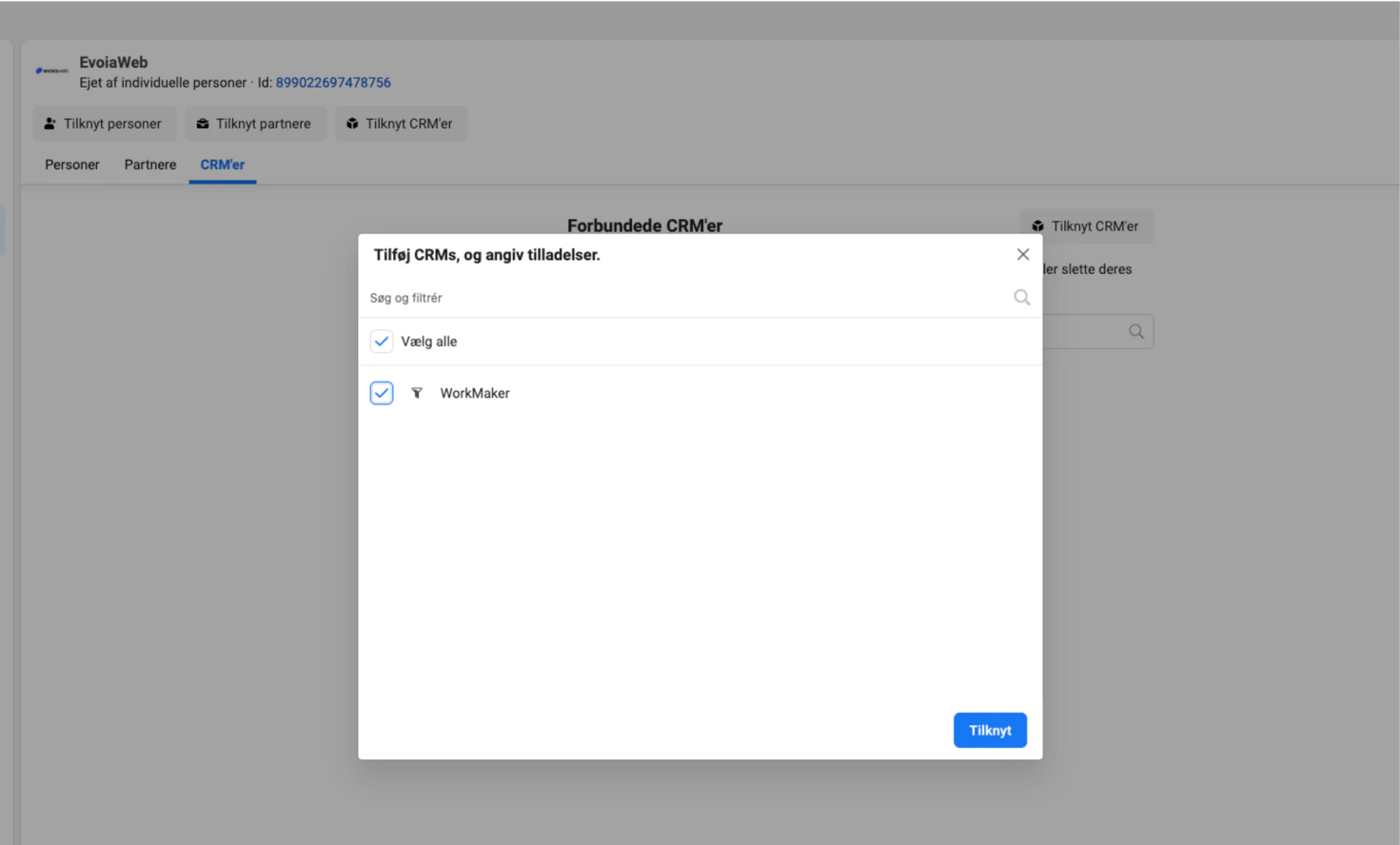Click the Tilknyt CRM'er button below header

(x=401, y=124)
